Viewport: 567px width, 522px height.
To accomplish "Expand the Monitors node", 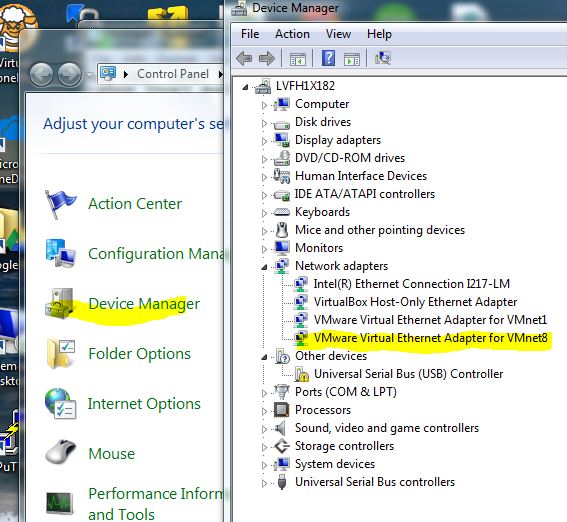I will click(x=264, y=249).
